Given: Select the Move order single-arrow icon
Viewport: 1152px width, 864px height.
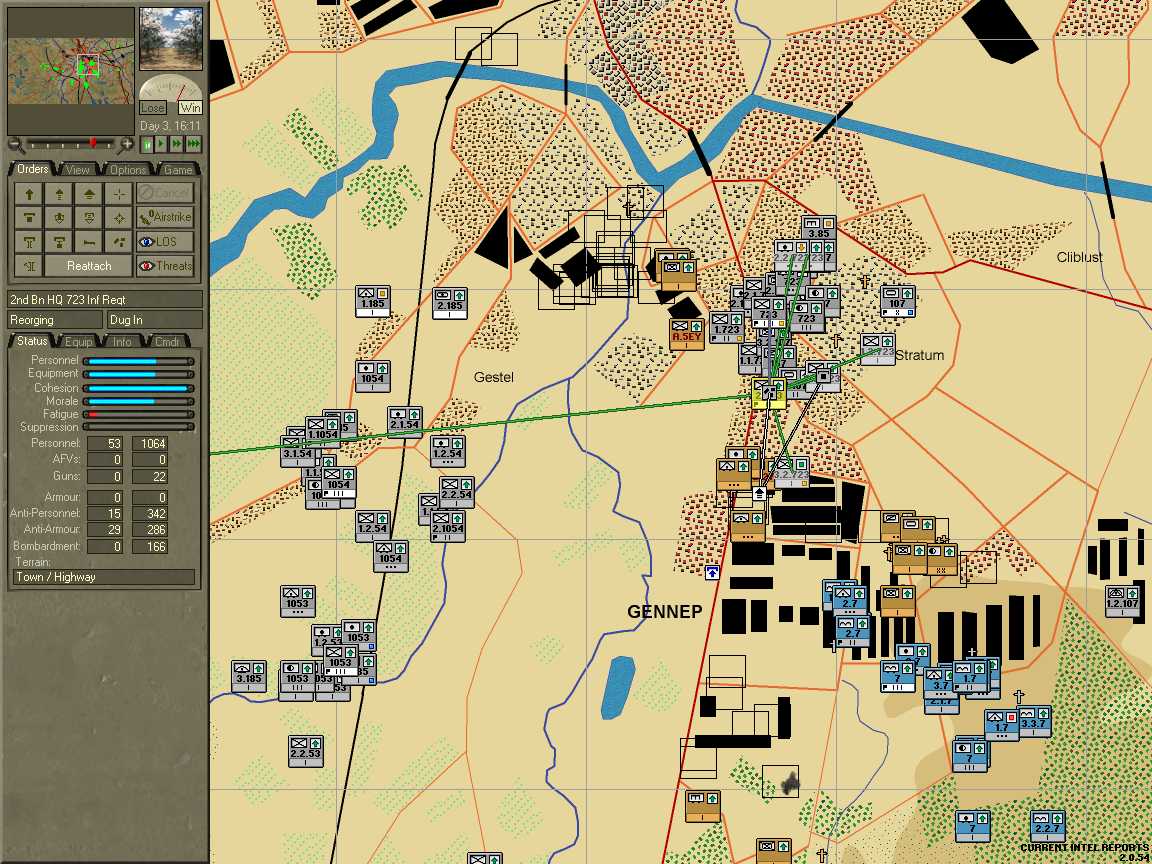Looking at the screenshot, I should (29, 194).
